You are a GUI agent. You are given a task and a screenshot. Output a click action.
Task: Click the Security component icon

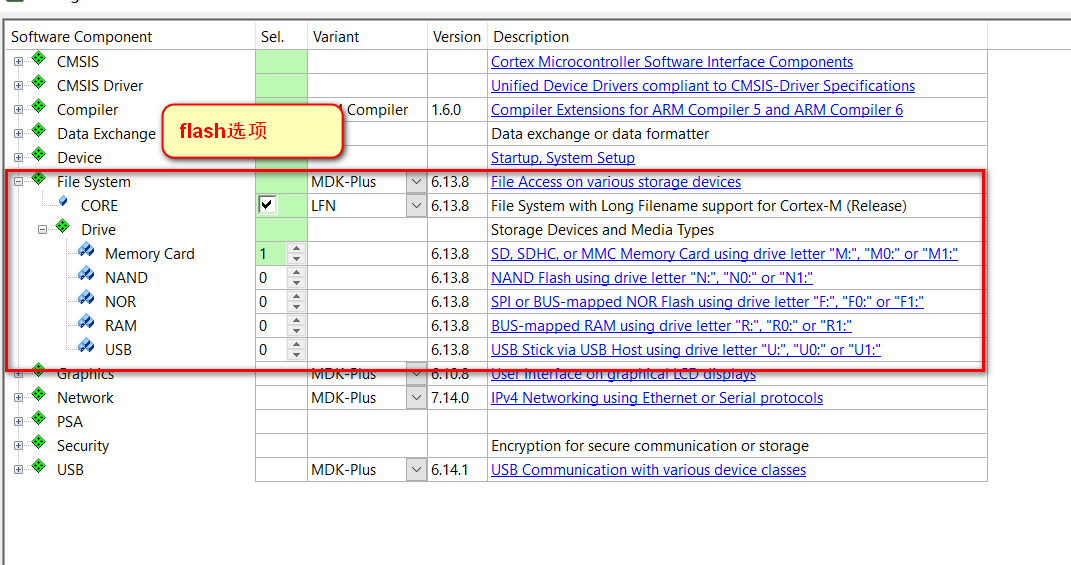point(39,444)
